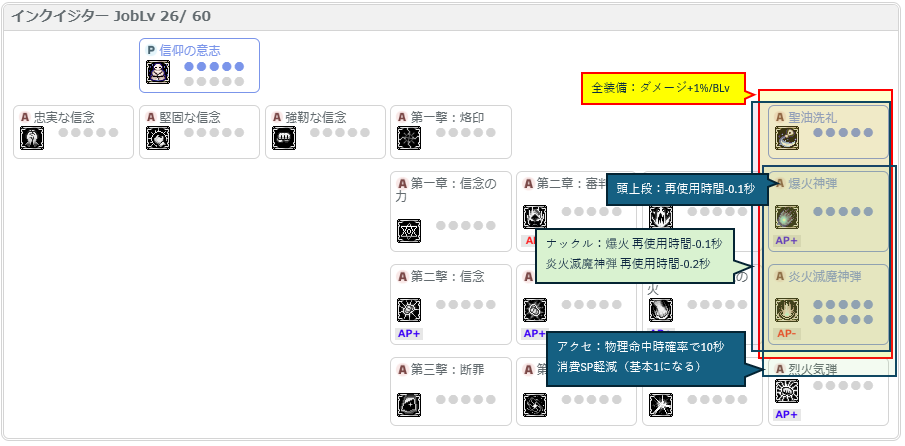Set level dots for 第二撃:信念

[x=466, y=305]
